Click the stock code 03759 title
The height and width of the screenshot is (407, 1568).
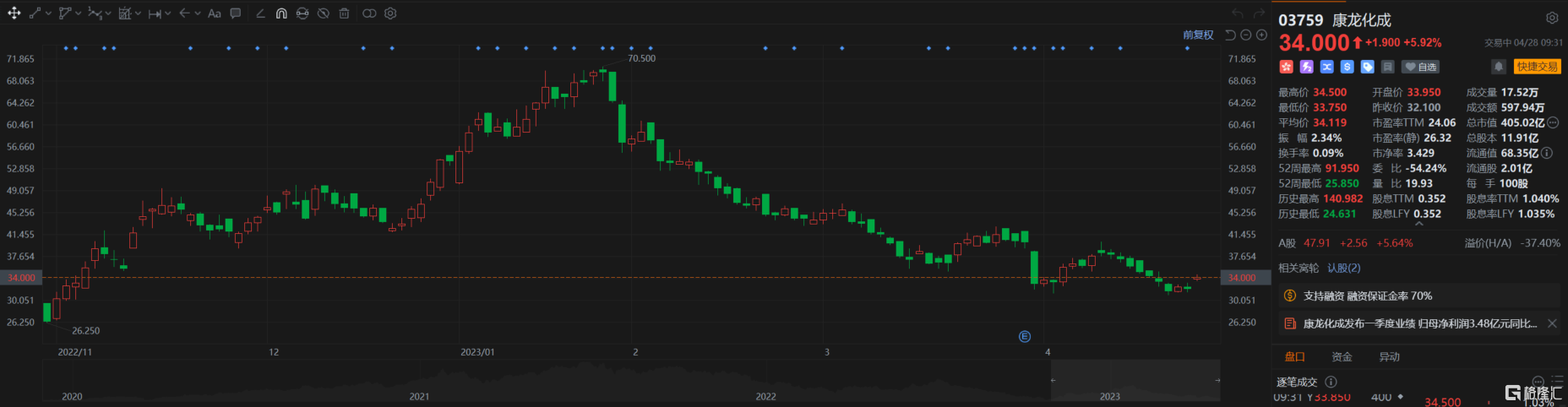[1301, 19]
